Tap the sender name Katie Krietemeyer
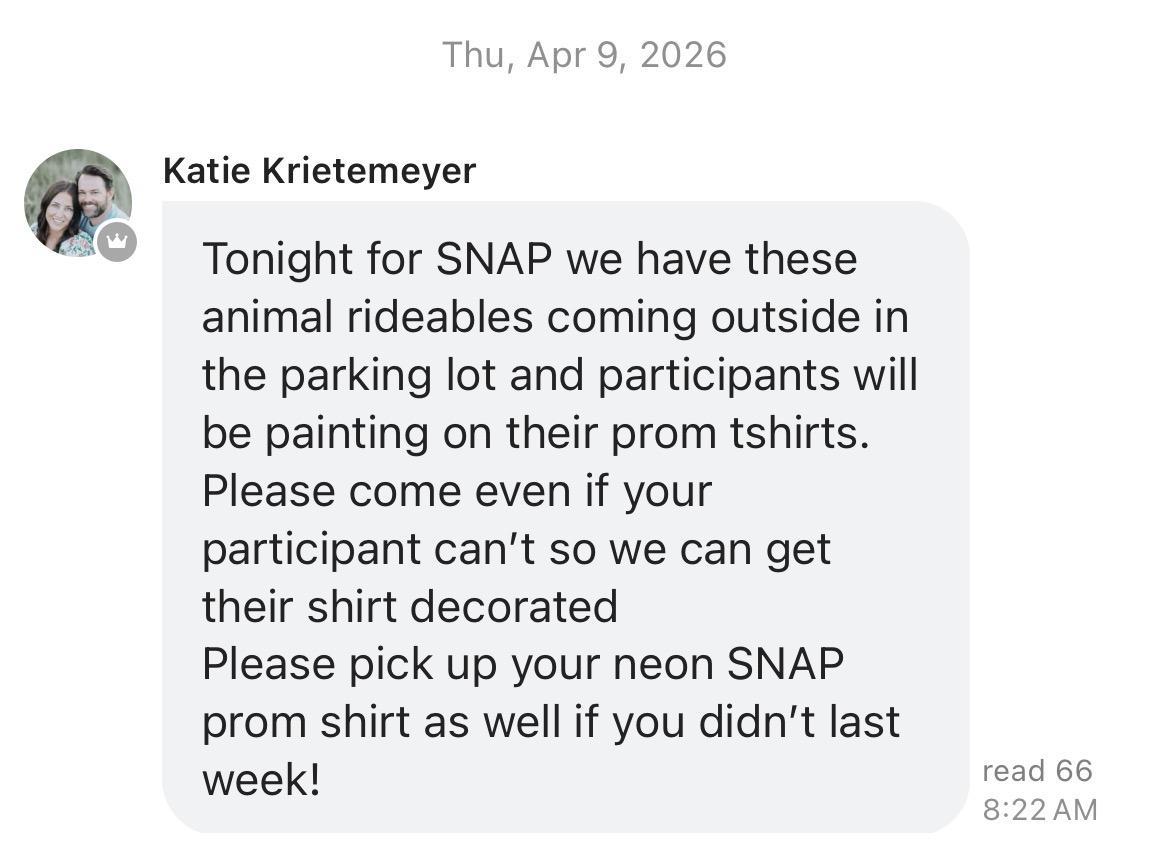Screen dimensions: 1170x854 pyautogui.click(x=319, y=171)
